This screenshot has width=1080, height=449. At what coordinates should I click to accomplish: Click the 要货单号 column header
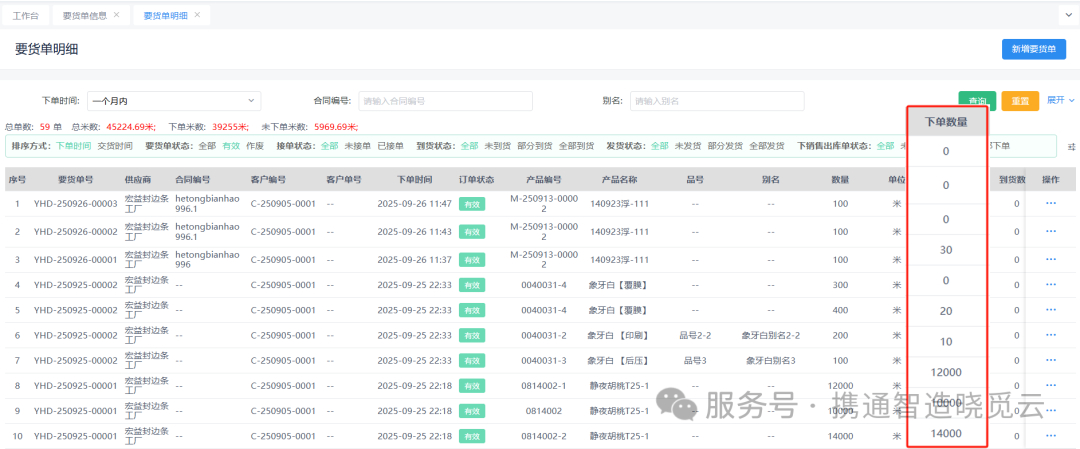coord(76,180)
